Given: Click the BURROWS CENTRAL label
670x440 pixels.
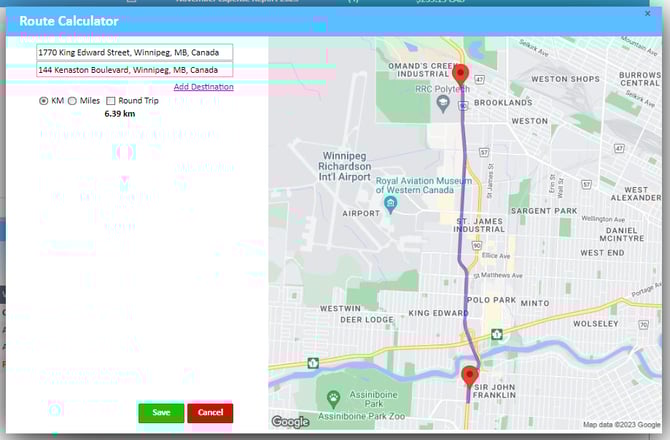Looking at the screenshot, I should (640, 79).
